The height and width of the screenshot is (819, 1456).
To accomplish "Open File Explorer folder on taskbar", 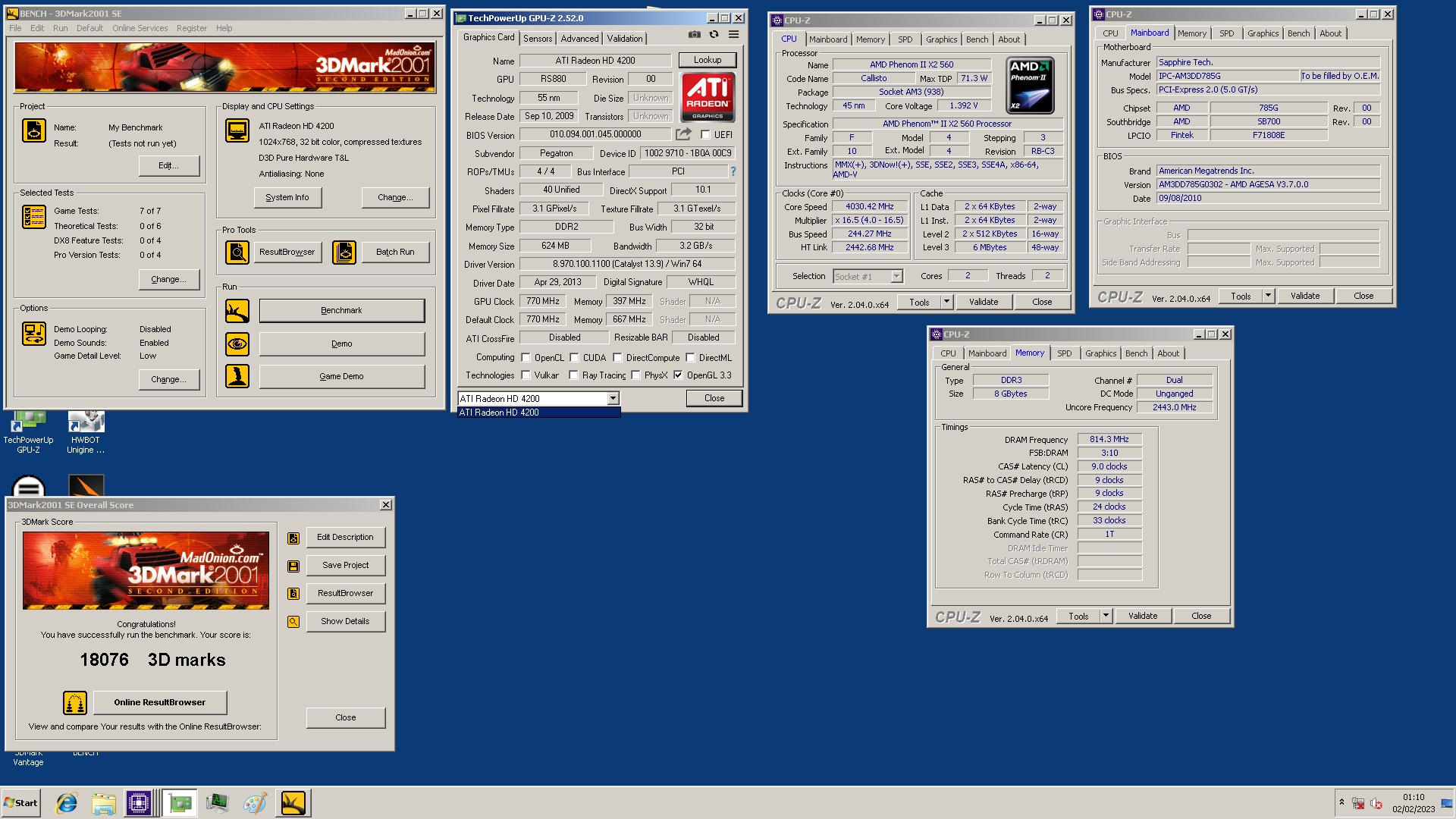I will (x=104, y=803).
